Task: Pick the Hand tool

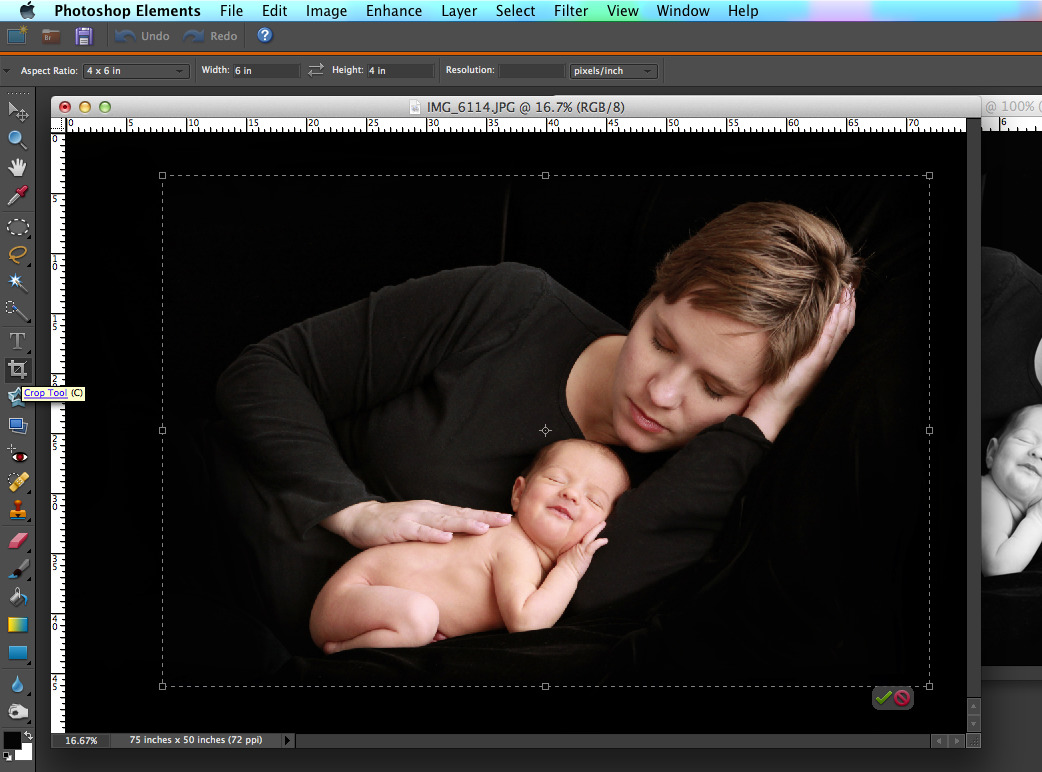Action: pos(17,167)
